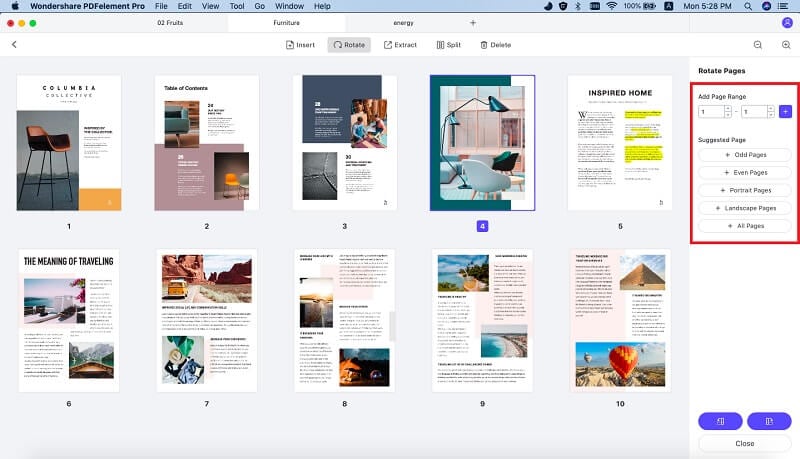
Task: Click the date and time display
Action: coord(707,6)
